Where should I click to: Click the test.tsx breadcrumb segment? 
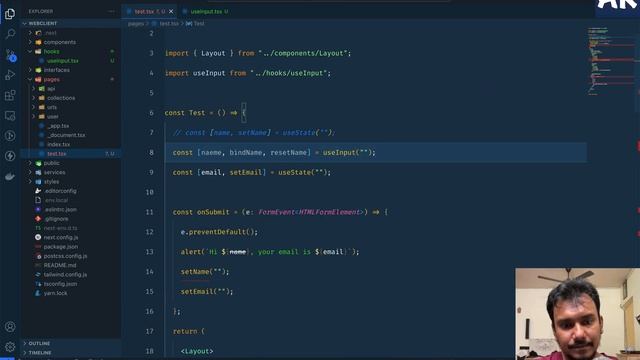(x=169, y=24)
